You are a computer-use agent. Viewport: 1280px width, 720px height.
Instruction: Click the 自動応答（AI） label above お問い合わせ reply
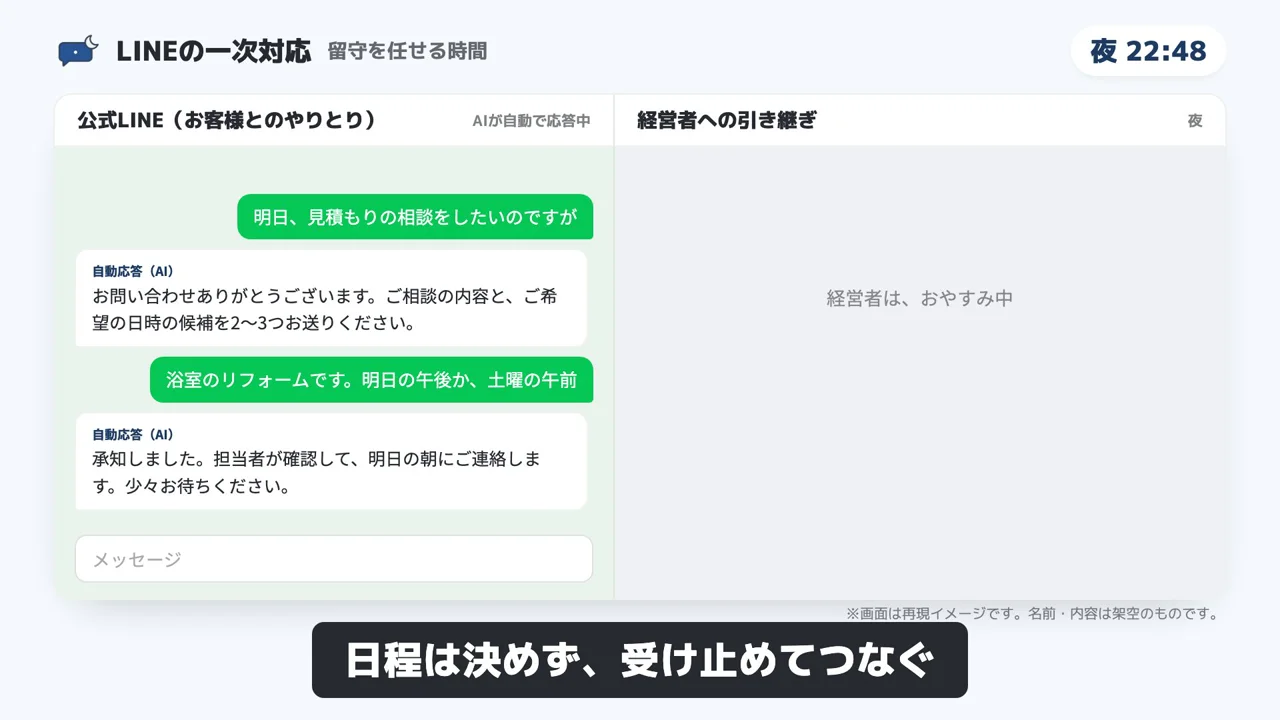tap(133, 271)
